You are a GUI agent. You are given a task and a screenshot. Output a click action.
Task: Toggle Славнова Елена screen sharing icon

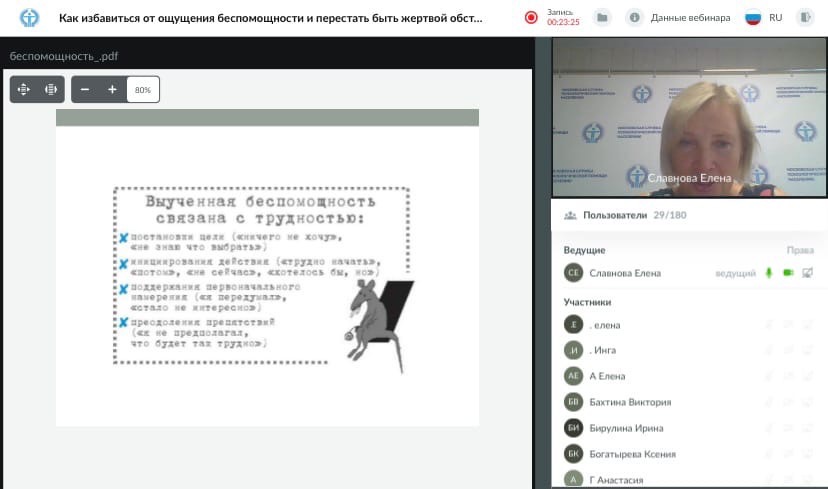(807, 272)
